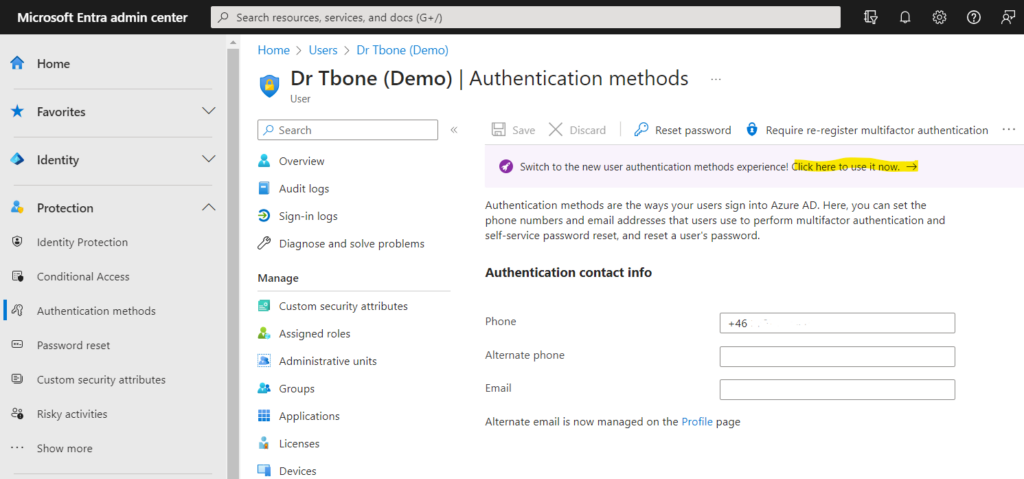Click the Discard button

click(577, 130)
